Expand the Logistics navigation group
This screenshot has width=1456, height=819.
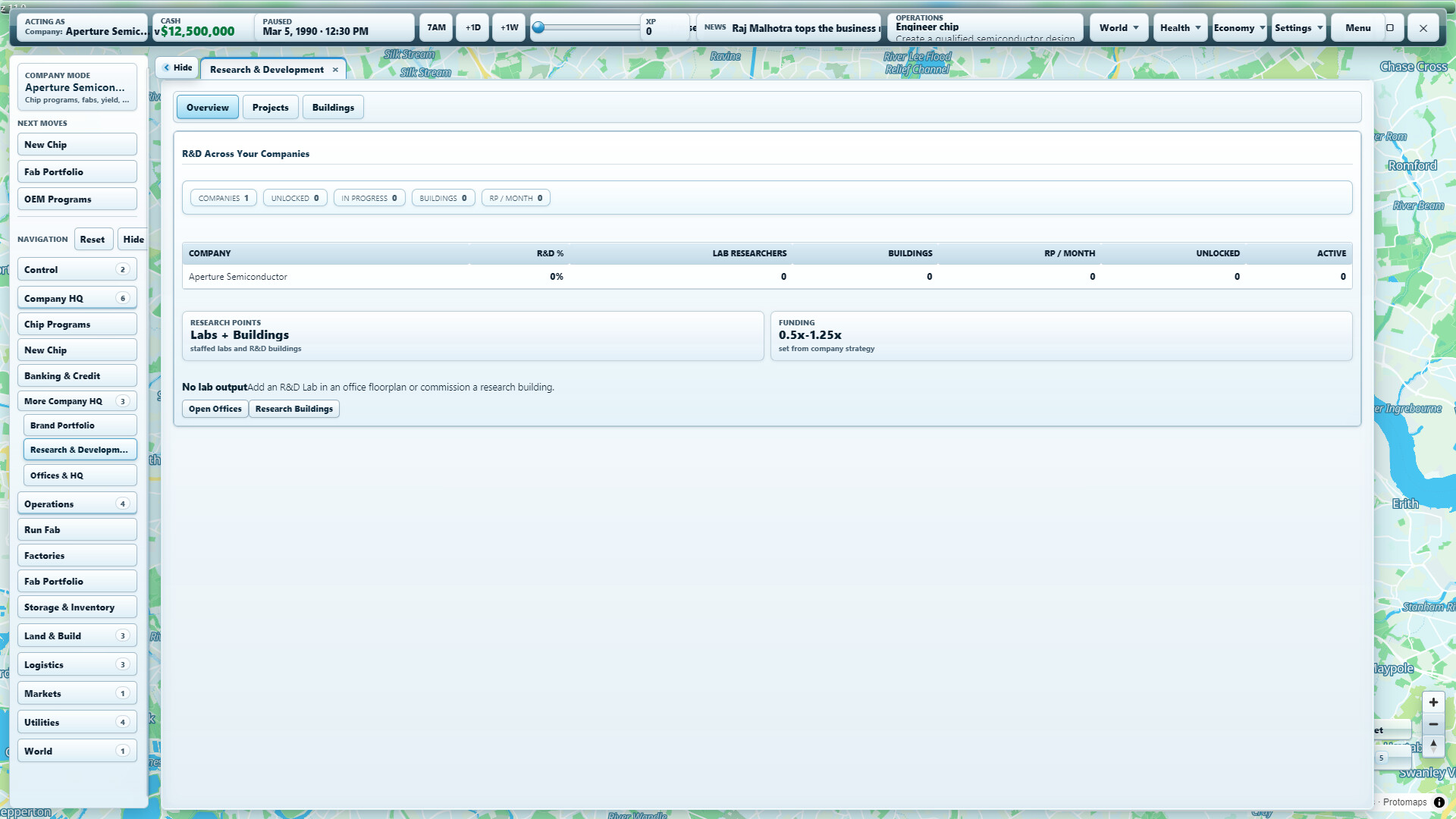77,665
